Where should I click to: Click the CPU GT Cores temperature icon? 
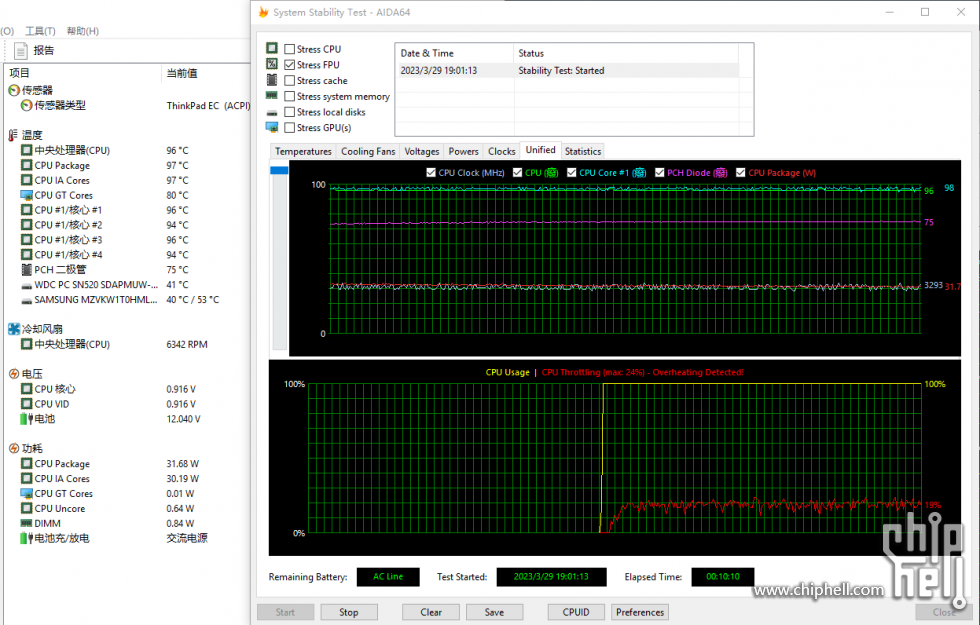(26, 195)
